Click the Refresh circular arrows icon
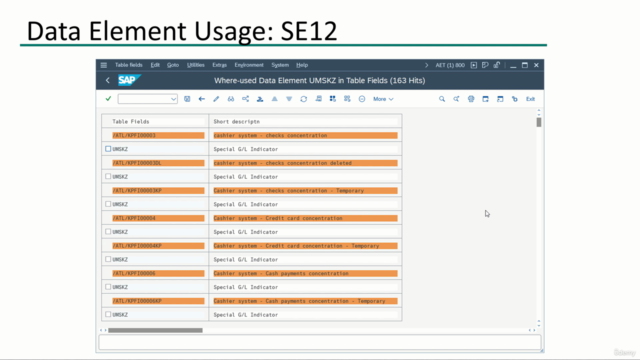 304,99
